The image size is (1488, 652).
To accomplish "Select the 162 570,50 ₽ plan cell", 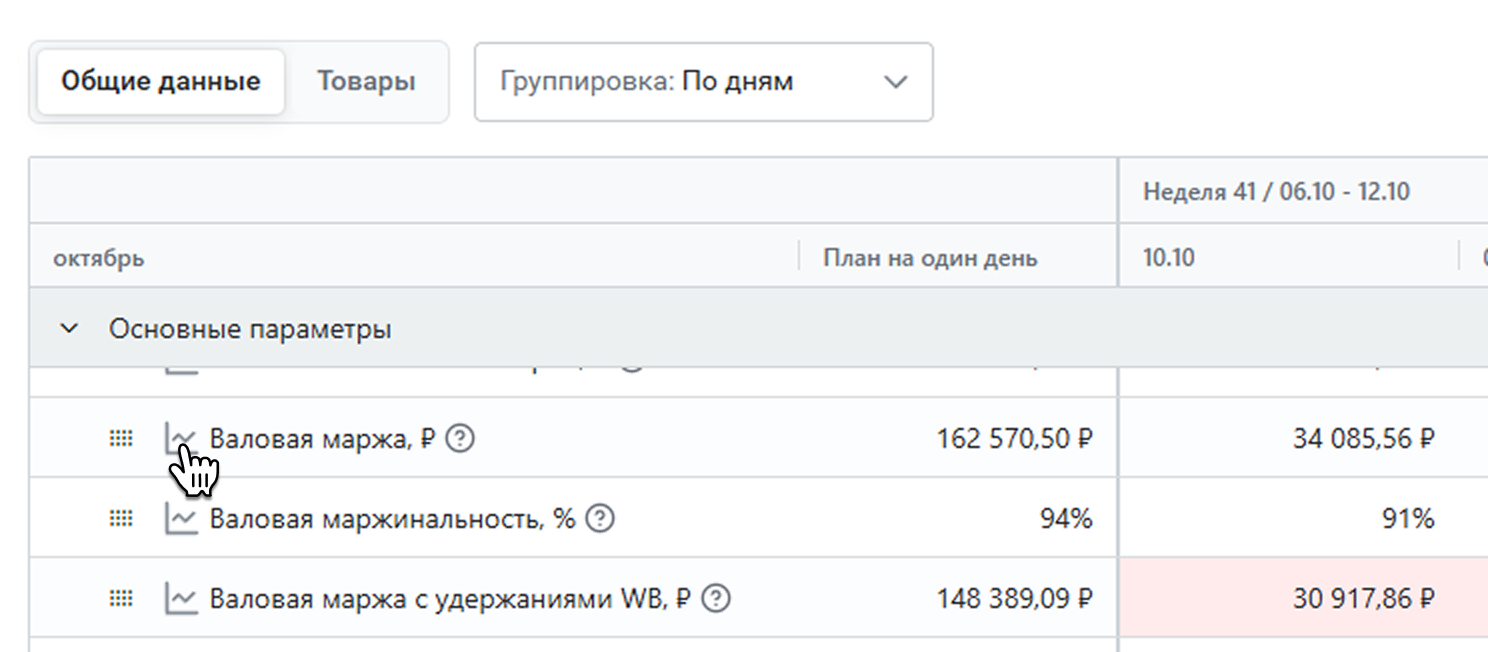I will click(x=1014, y=438).
